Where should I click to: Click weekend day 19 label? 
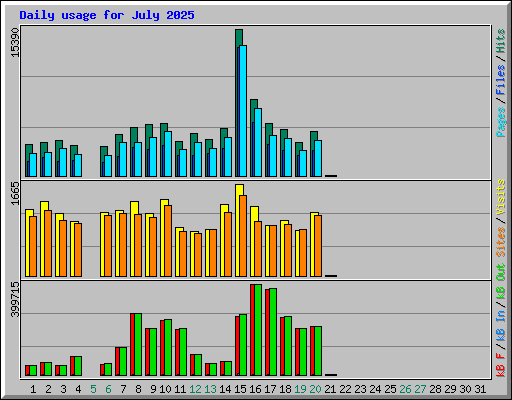[300, 389]
